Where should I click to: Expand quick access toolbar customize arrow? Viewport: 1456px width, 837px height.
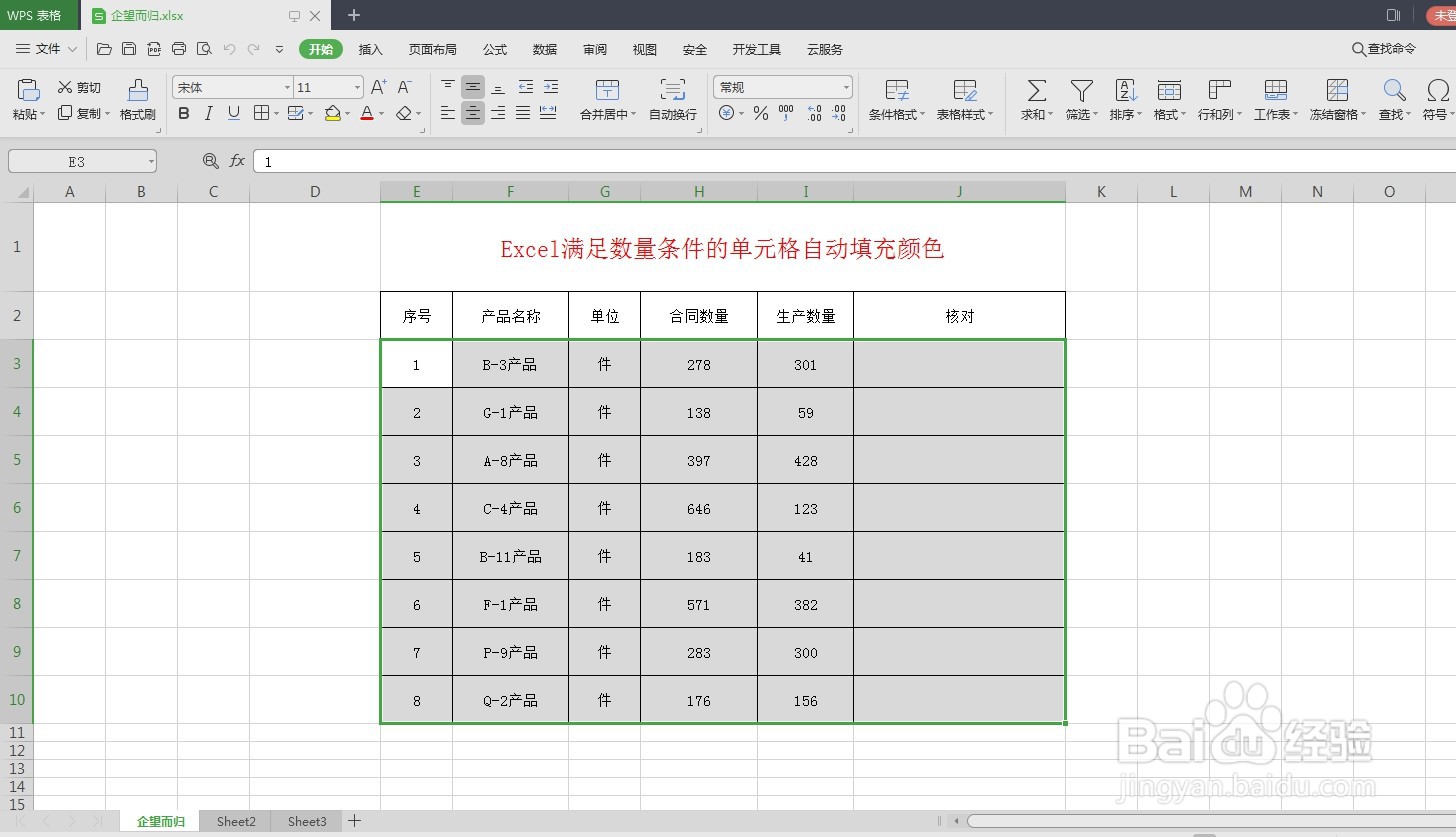[279, 49]
